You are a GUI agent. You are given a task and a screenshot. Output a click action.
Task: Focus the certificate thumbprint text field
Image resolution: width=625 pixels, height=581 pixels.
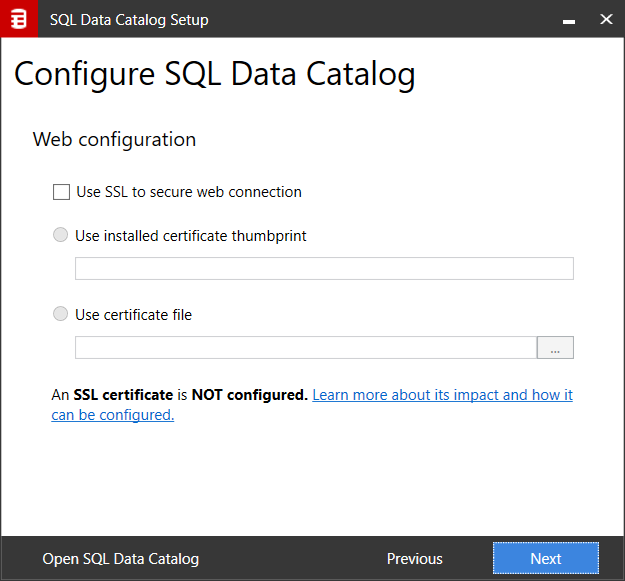click(324, 268)
